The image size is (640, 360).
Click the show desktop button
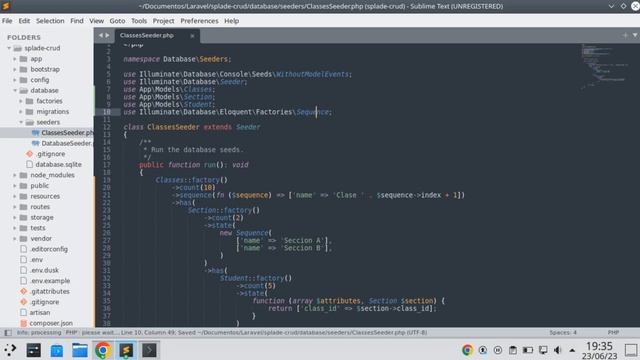(x=631, y=350)
